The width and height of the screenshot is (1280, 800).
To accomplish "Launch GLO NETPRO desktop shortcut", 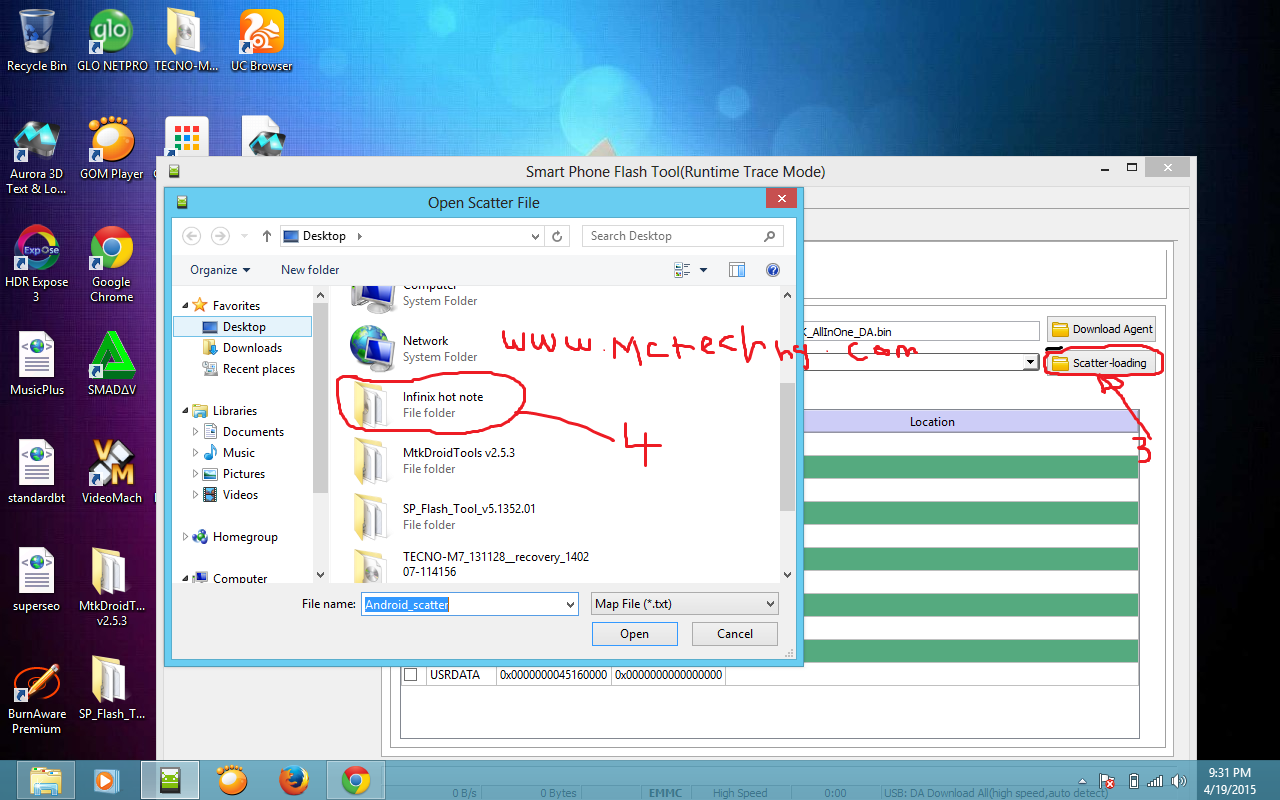I will tap(112, 40).
